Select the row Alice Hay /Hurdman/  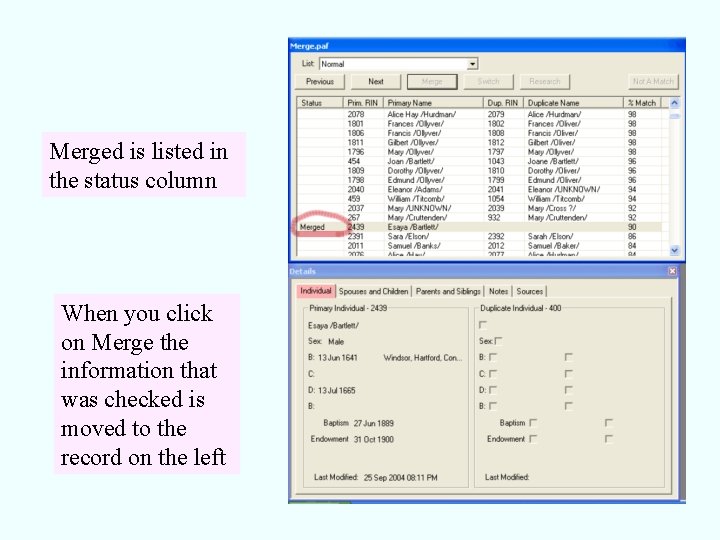click(479, 114)
